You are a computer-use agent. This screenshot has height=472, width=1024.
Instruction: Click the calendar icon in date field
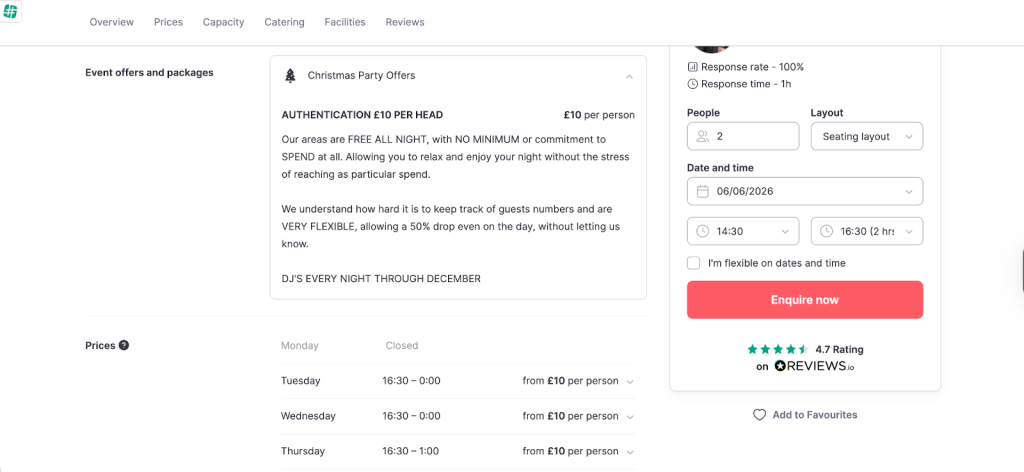click(x=702, y=191)
